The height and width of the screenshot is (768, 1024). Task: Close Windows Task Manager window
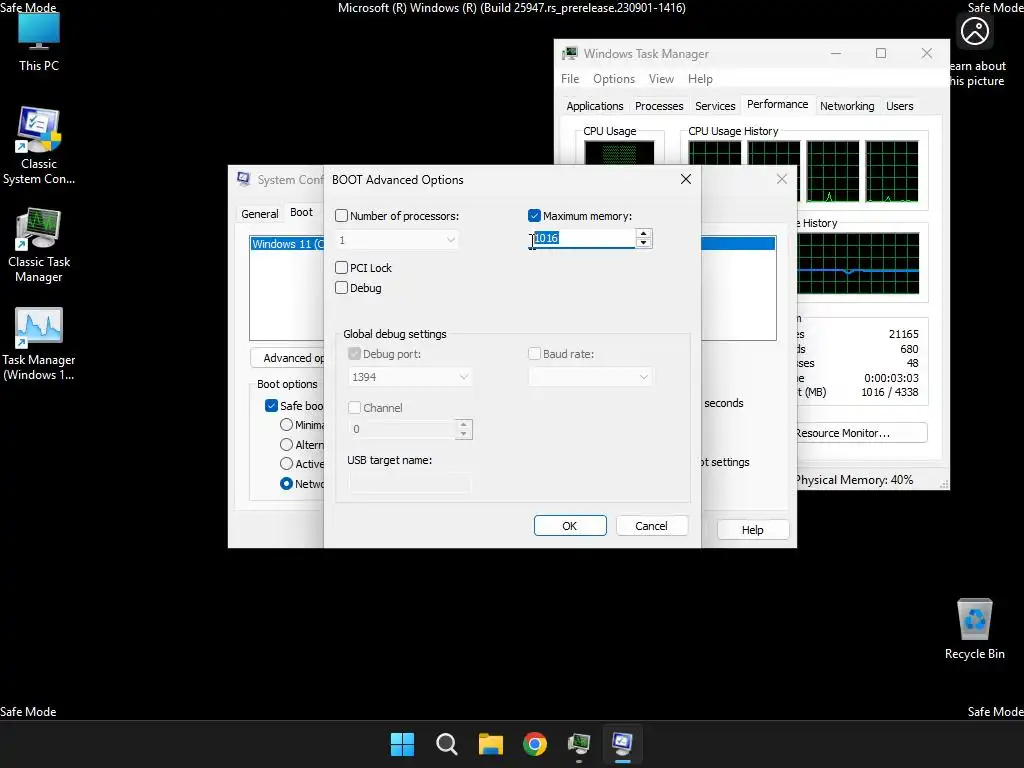[927, 54]
